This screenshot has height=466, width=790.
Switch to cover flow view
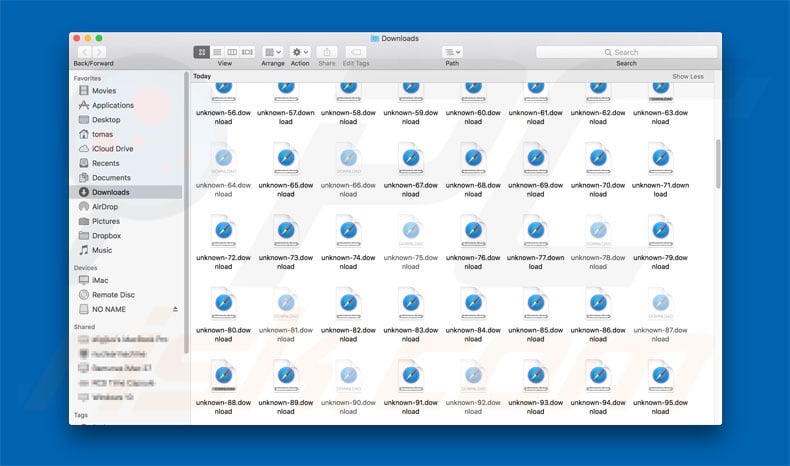[247, 52]
